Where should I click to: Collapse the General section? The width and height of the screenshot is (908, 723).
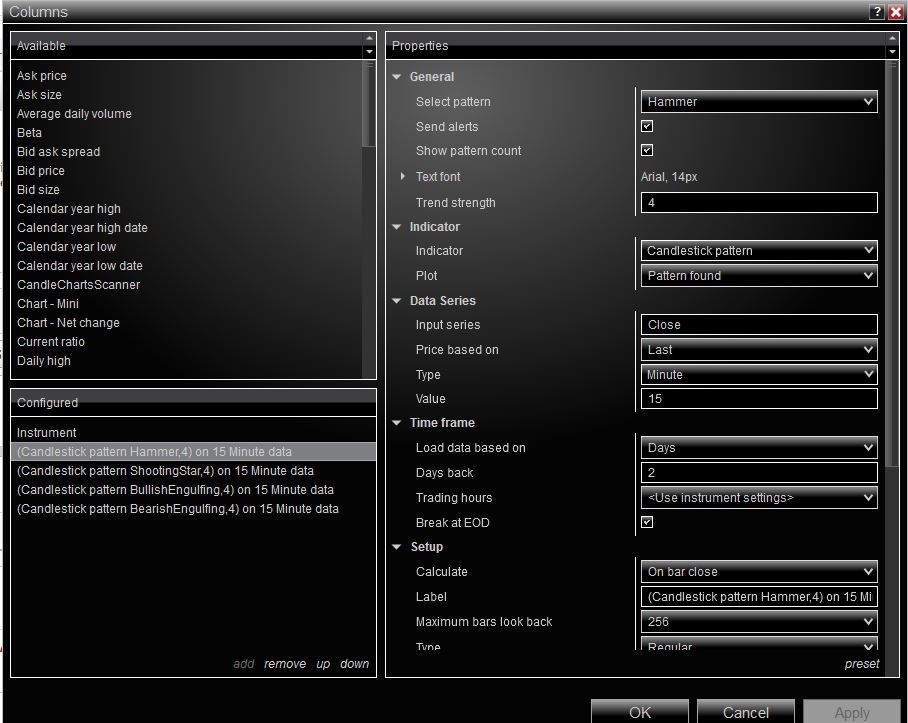pos(397,76)
